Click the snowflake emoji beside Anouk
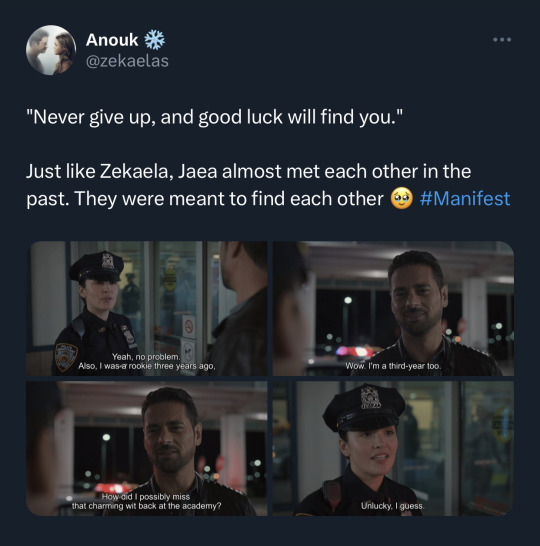The image size is (540, 546). [x=155, y=39]
